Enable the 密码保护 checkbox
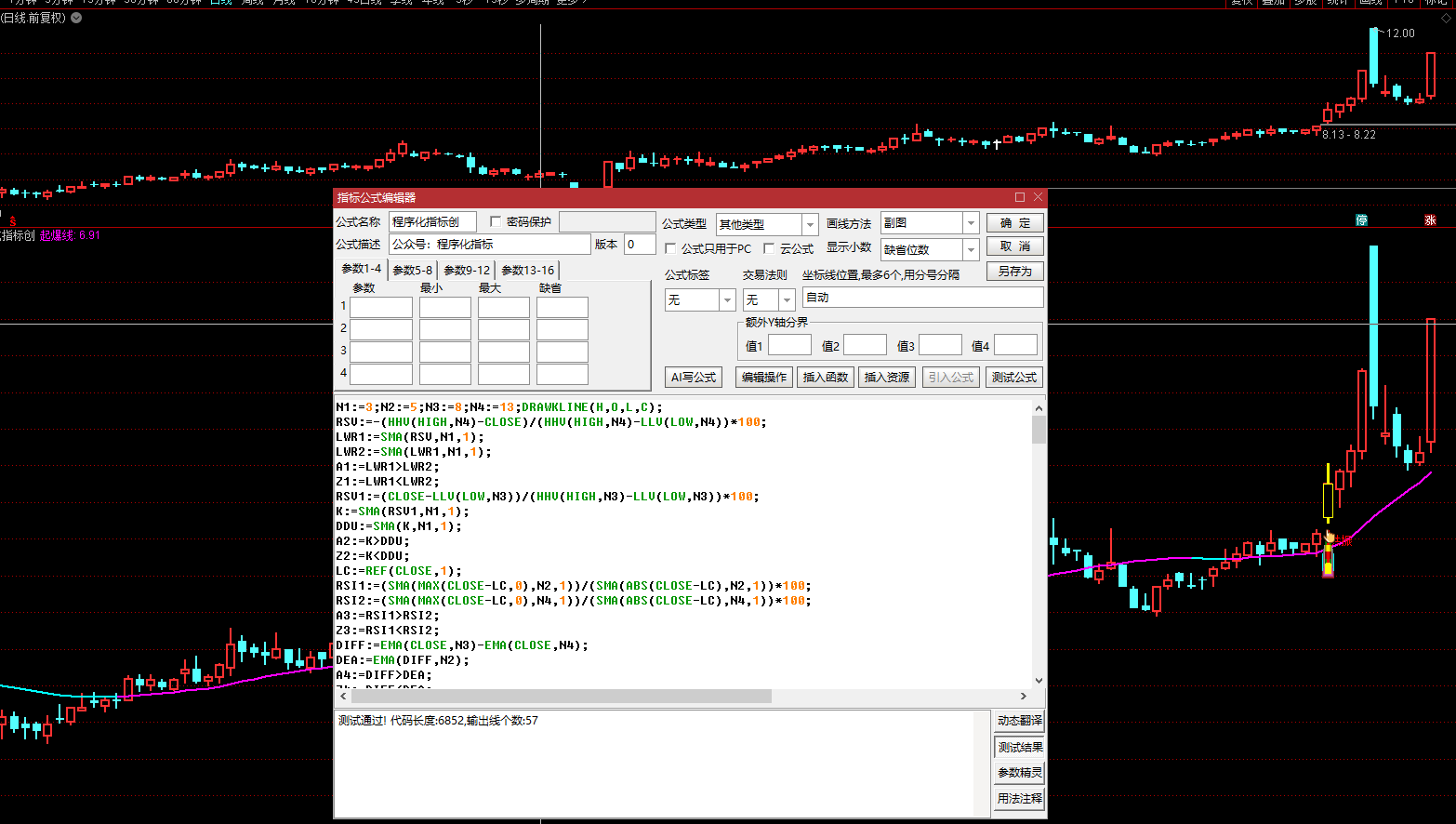This screenshot has height=824, width=1456. coord(496,221)
